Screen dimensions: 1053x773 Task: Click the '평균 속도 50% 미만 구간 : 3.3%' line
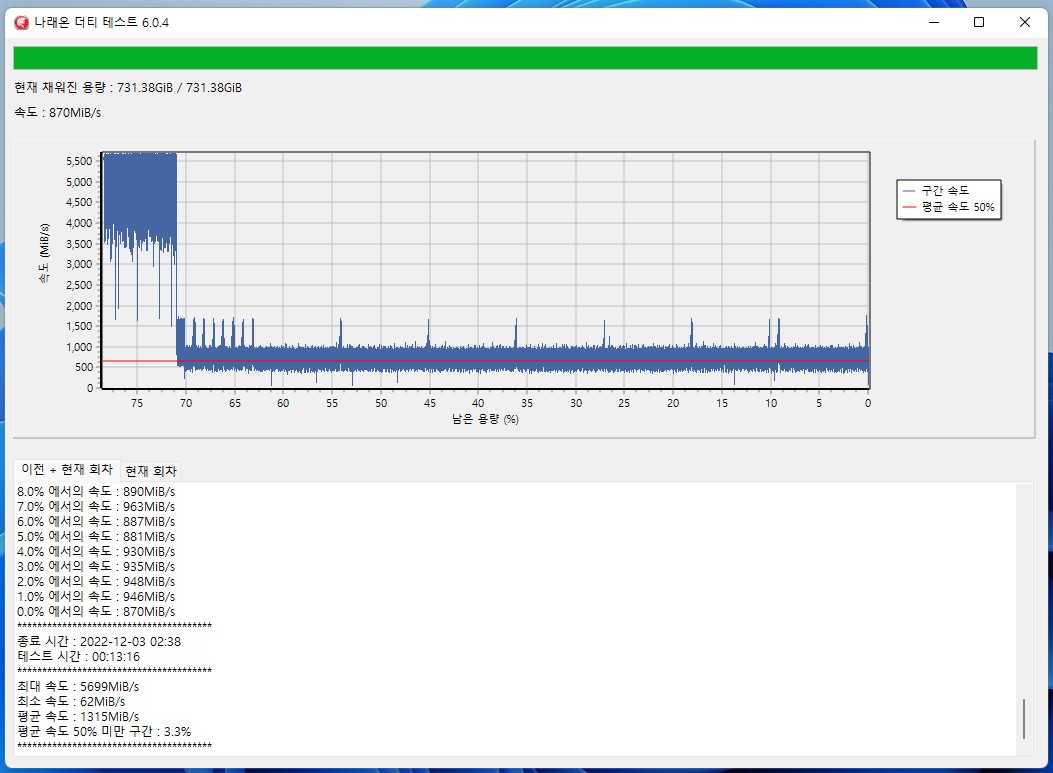104,731
